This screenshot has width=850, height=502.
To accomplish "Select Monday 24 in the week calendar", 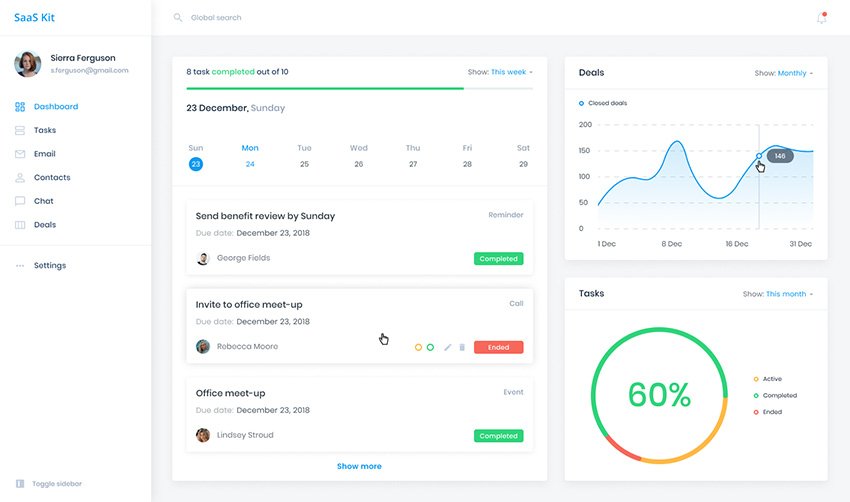I will coord(250,164).
